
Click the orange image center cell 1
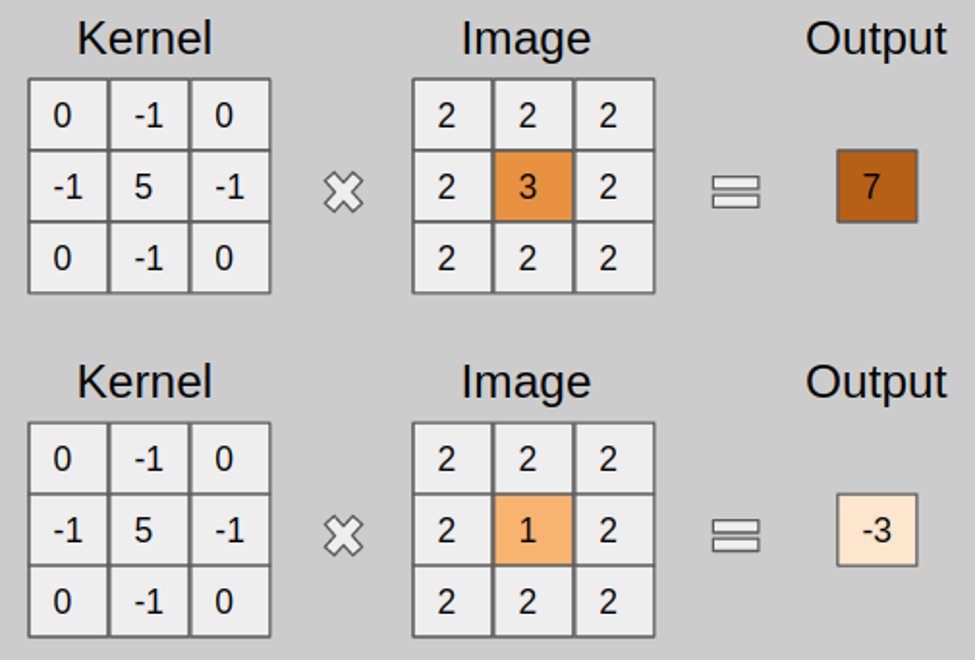click(533, 530)
